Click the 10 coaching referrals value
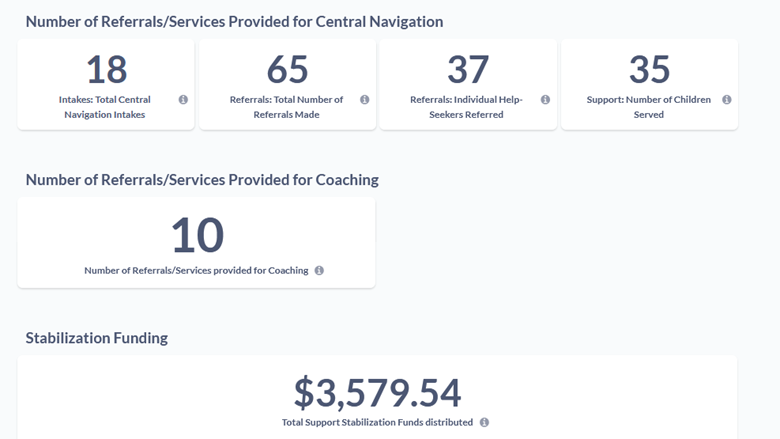780x439 pixels. pos(196,236)
